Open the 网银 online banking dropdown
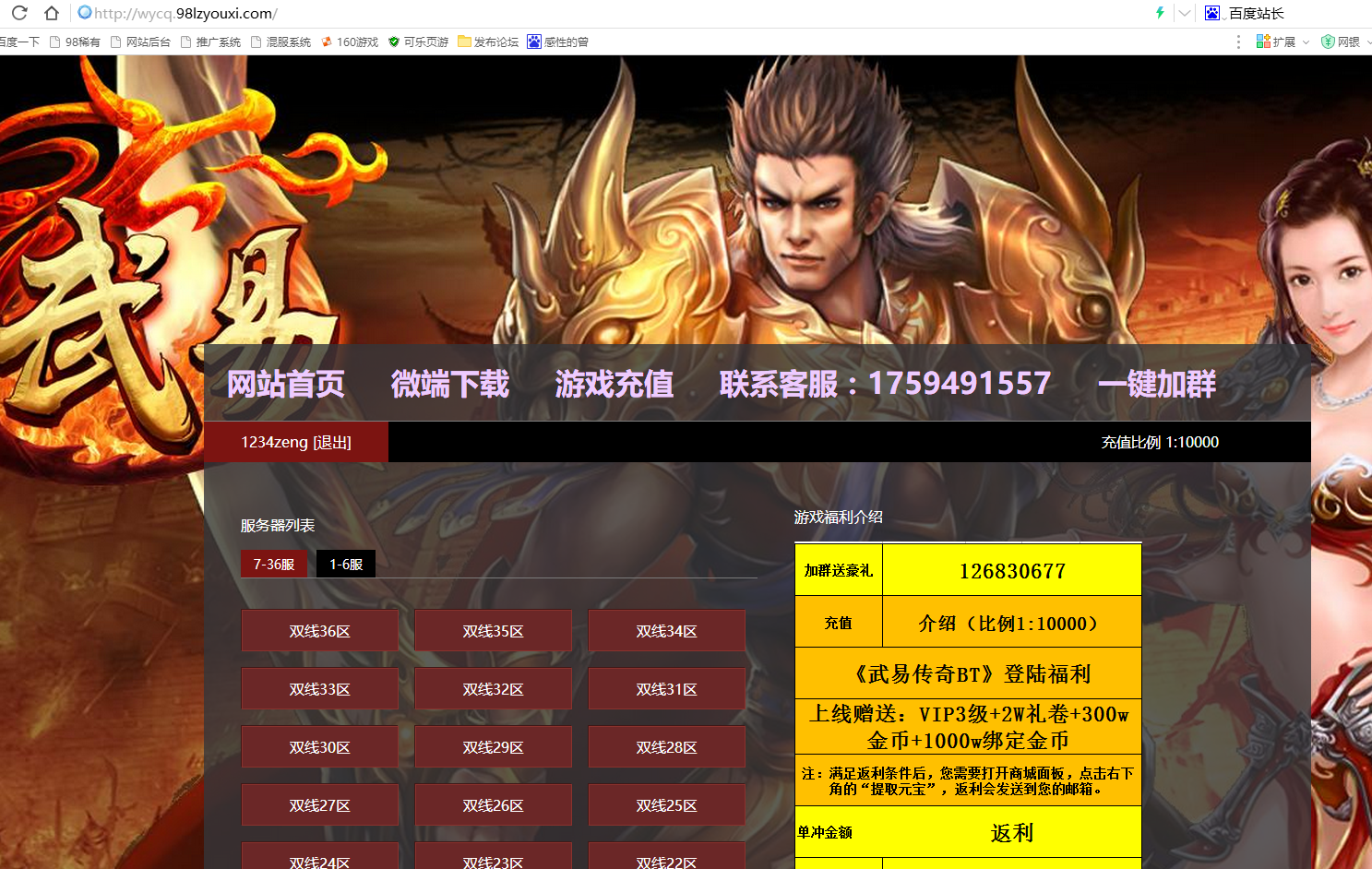 (1345, 42)
